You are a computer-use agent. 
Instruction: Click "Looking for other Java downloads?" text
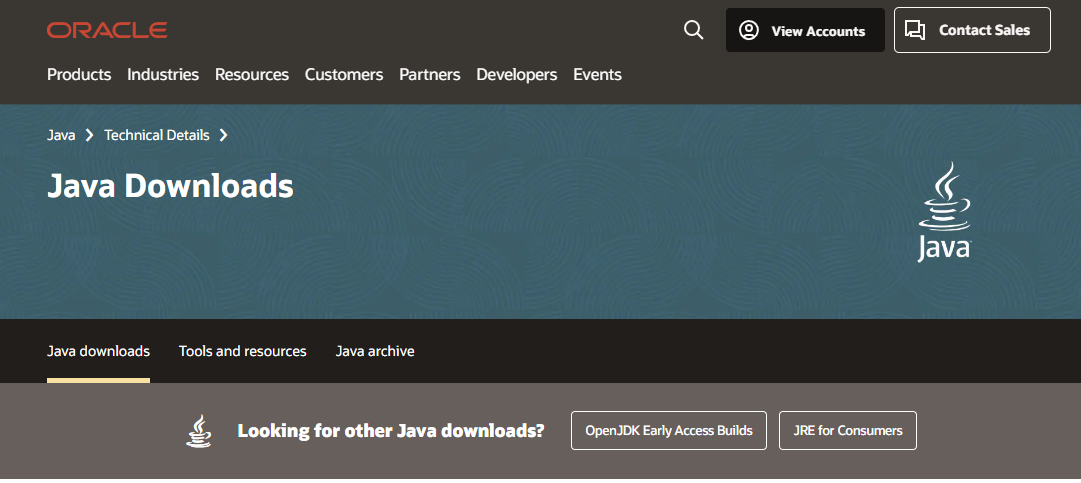391,431
